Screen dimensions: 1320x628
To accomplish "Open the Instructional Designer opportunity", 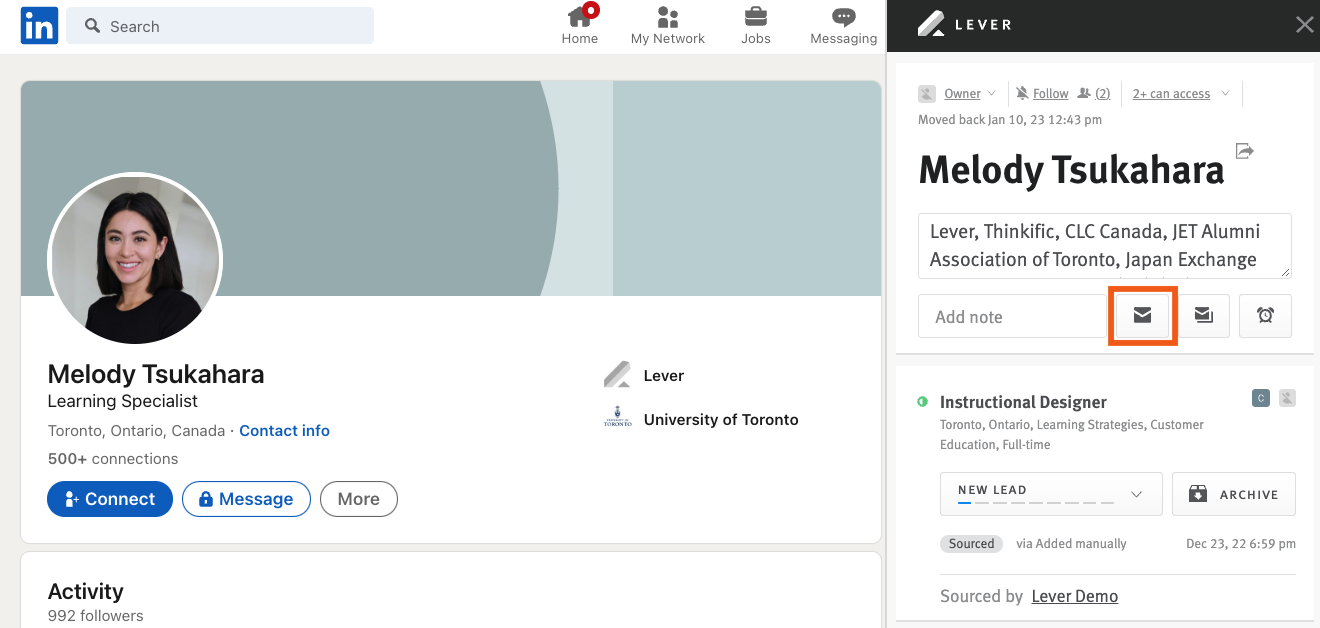I will (x=1023, y=402).
